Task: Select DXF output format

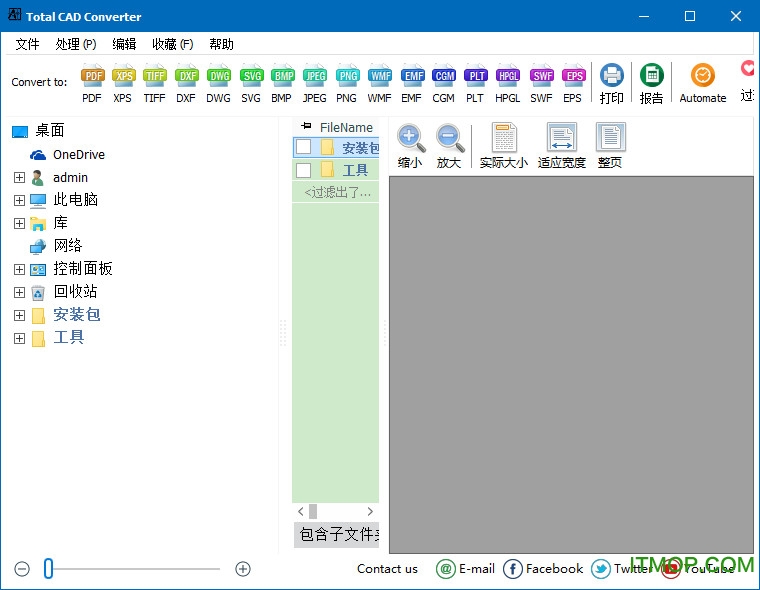Action: [187, 83]
